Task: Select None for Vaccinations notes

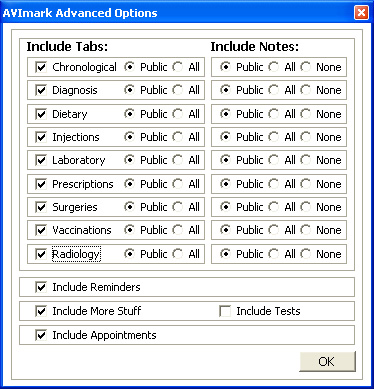Action: (305, 230)
